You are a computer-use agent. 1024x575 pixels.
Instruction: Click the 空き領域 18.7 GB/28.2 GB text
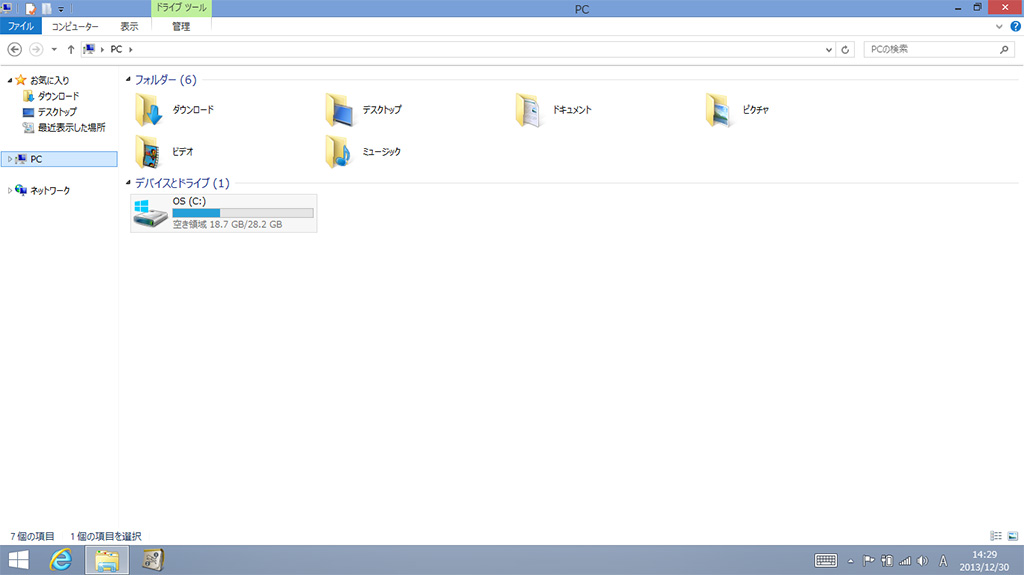click(227, 224)
